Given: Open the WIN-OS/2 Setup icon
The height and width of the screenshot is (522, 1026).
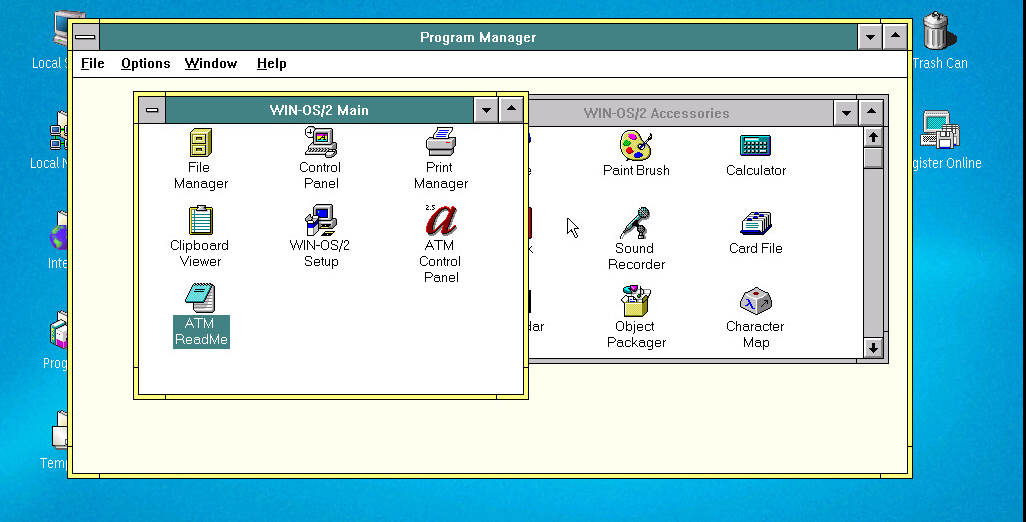Looking at the screenshot, I should [x=320, y=221].
